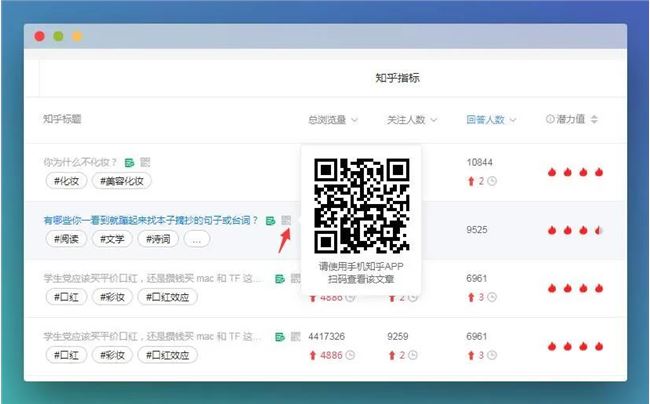This screenshot has height=404, width=650.
Task: Expand more tags with the … chip
Action: pyautogui.click(x=197, y=239)
